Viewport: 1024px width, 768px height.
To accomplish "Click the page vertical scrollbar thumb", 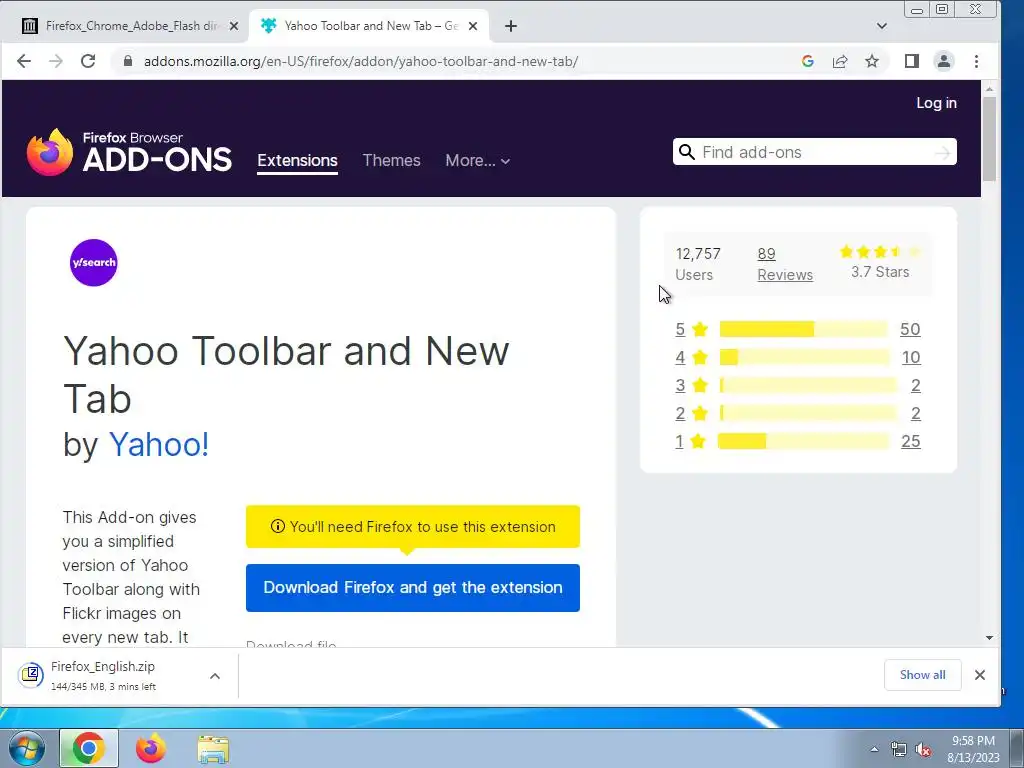I will 989,139.
